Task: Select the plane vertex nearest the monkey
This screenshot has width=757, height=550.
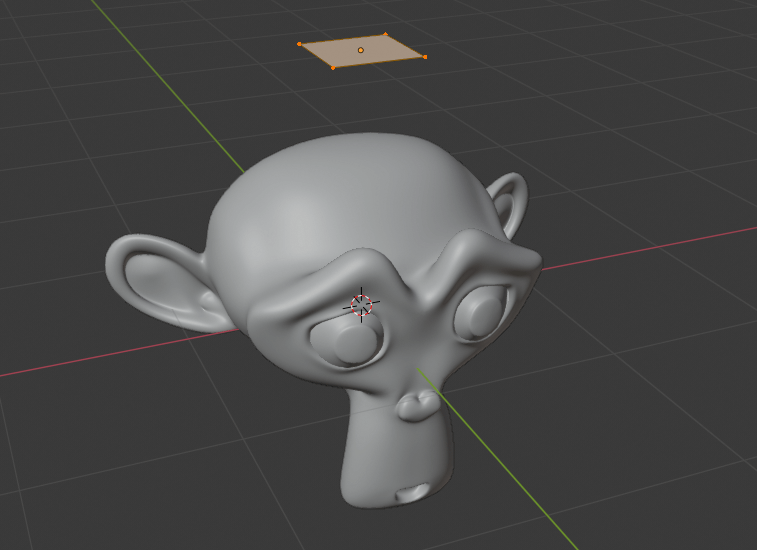Action: pyautogui.click(x=333, y=68)
